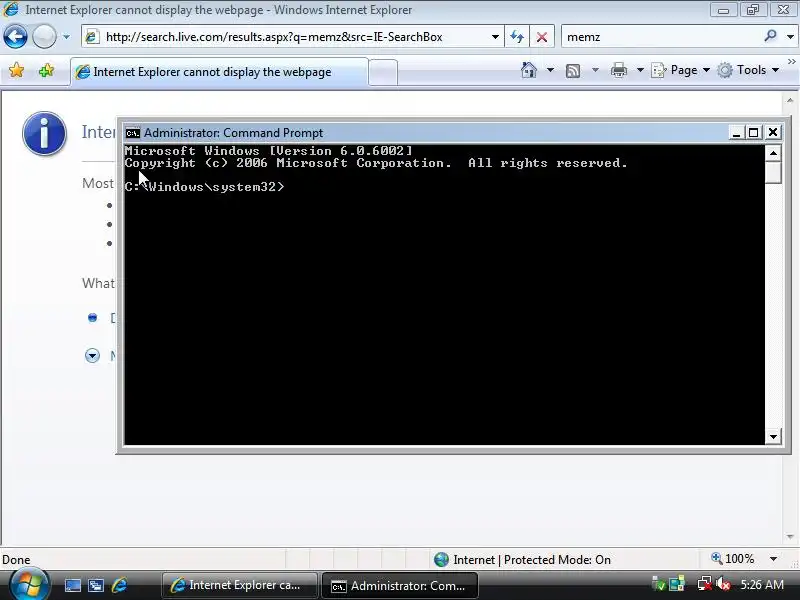
Task: Go back using the Back arrow button
Action: 15,37
